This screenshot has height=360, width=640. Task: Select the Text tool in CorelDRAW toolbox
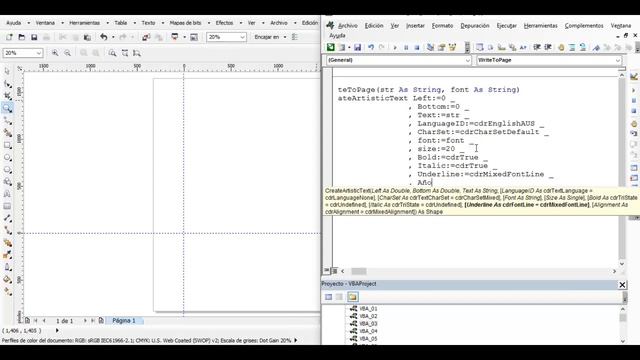click(7, 194)
